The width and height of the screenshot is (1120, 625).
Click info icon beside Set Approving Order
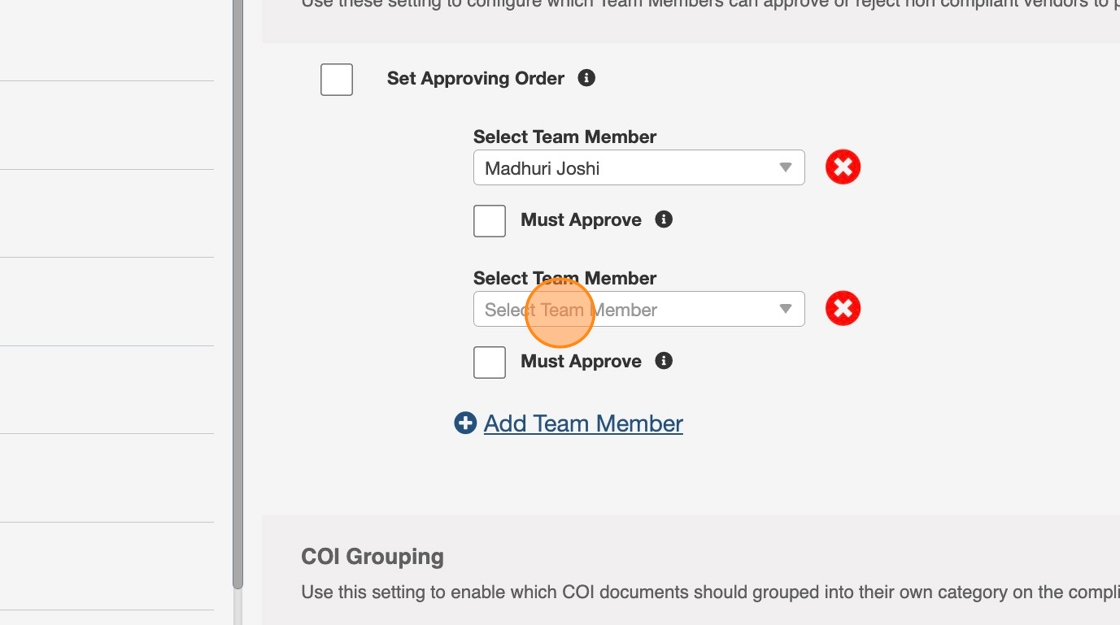[587, 78]
